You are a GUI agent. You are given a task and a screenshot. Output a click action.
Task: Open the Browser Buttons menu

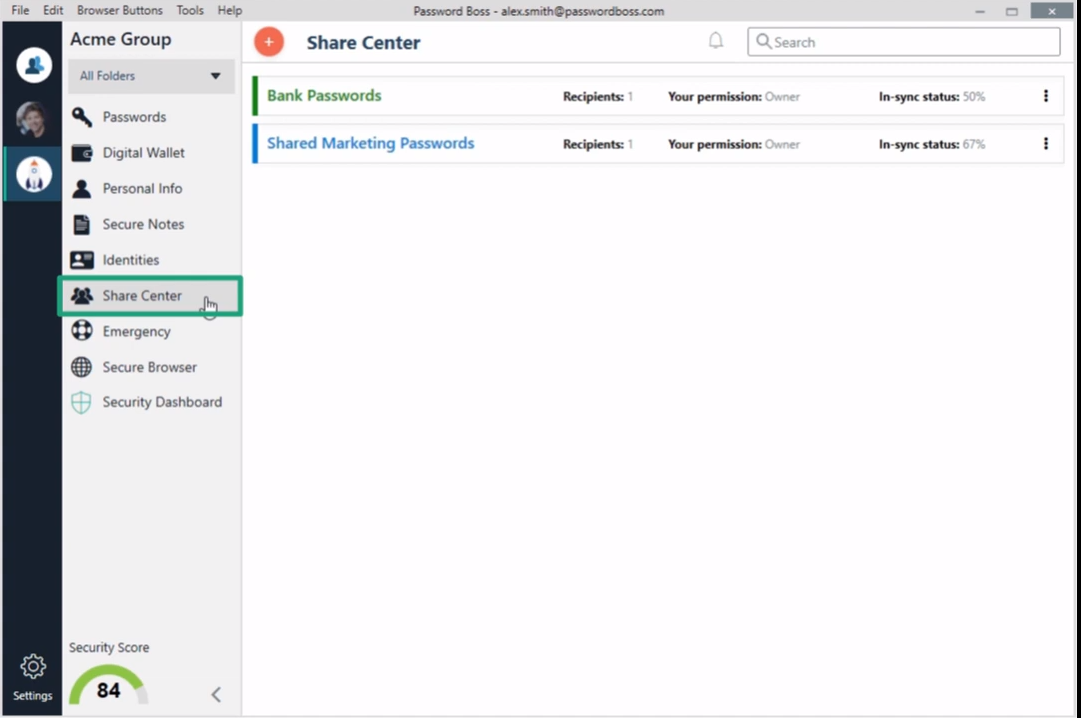119,10
